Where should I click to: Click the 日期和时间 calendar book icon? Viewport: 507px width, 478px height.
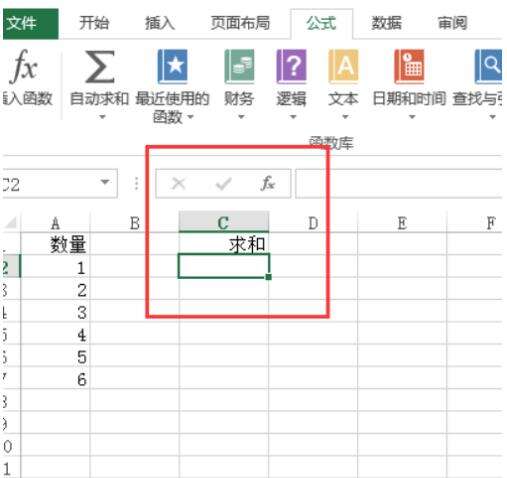[409, 67]
